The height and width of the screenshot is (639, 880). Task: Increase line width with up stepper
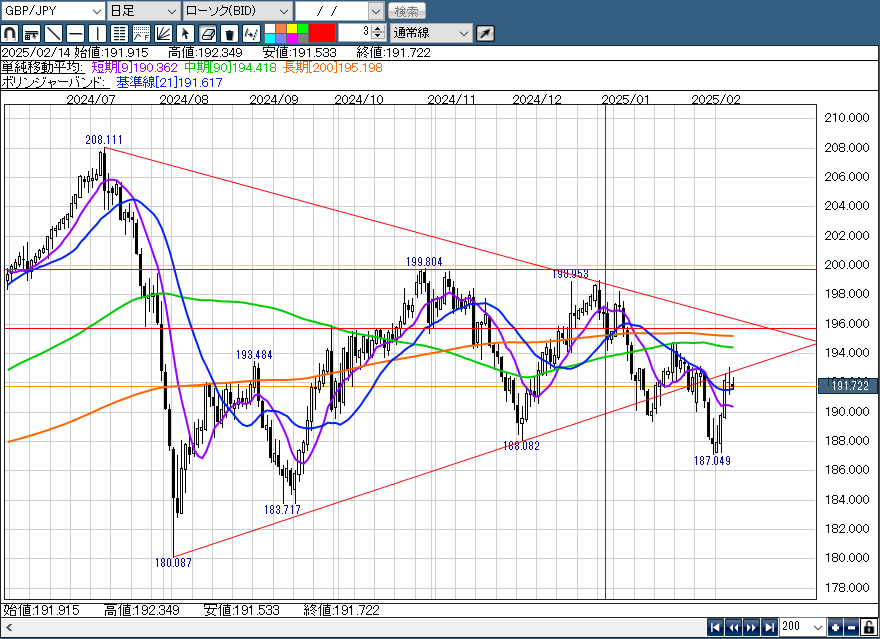378,29
